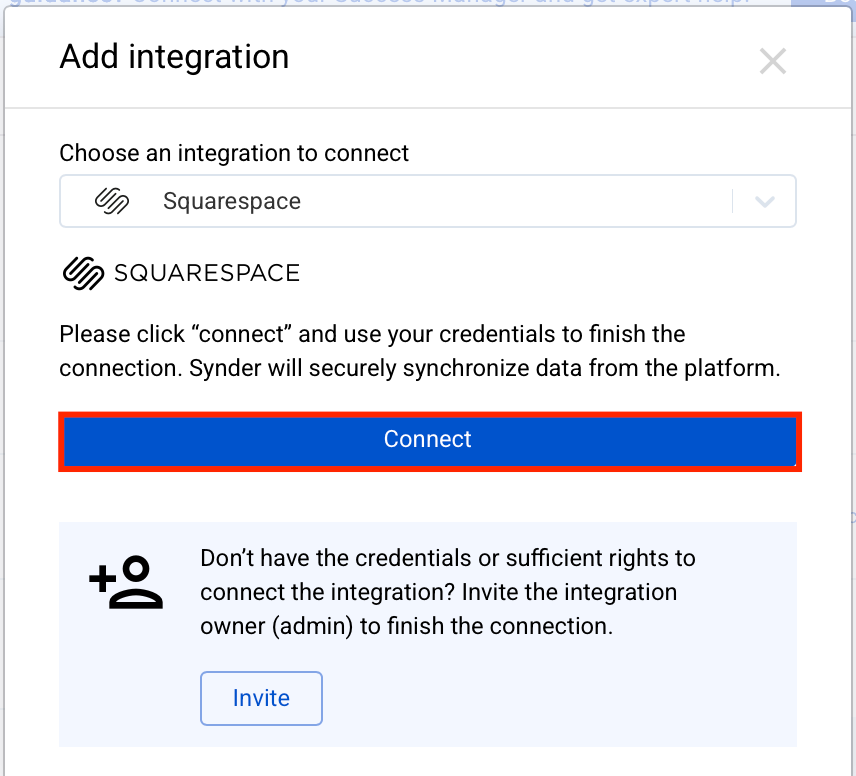Click the X icon to dismiss the dialog

click(772, 61)
